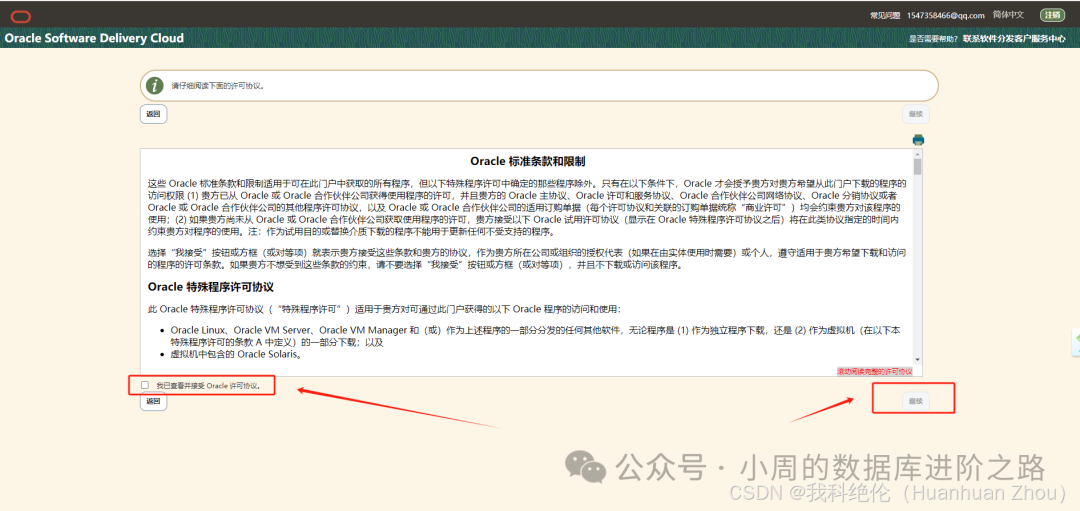Click the bottom 返回 button
This screenshot has width=1080, height=511.
coord(153,401)
